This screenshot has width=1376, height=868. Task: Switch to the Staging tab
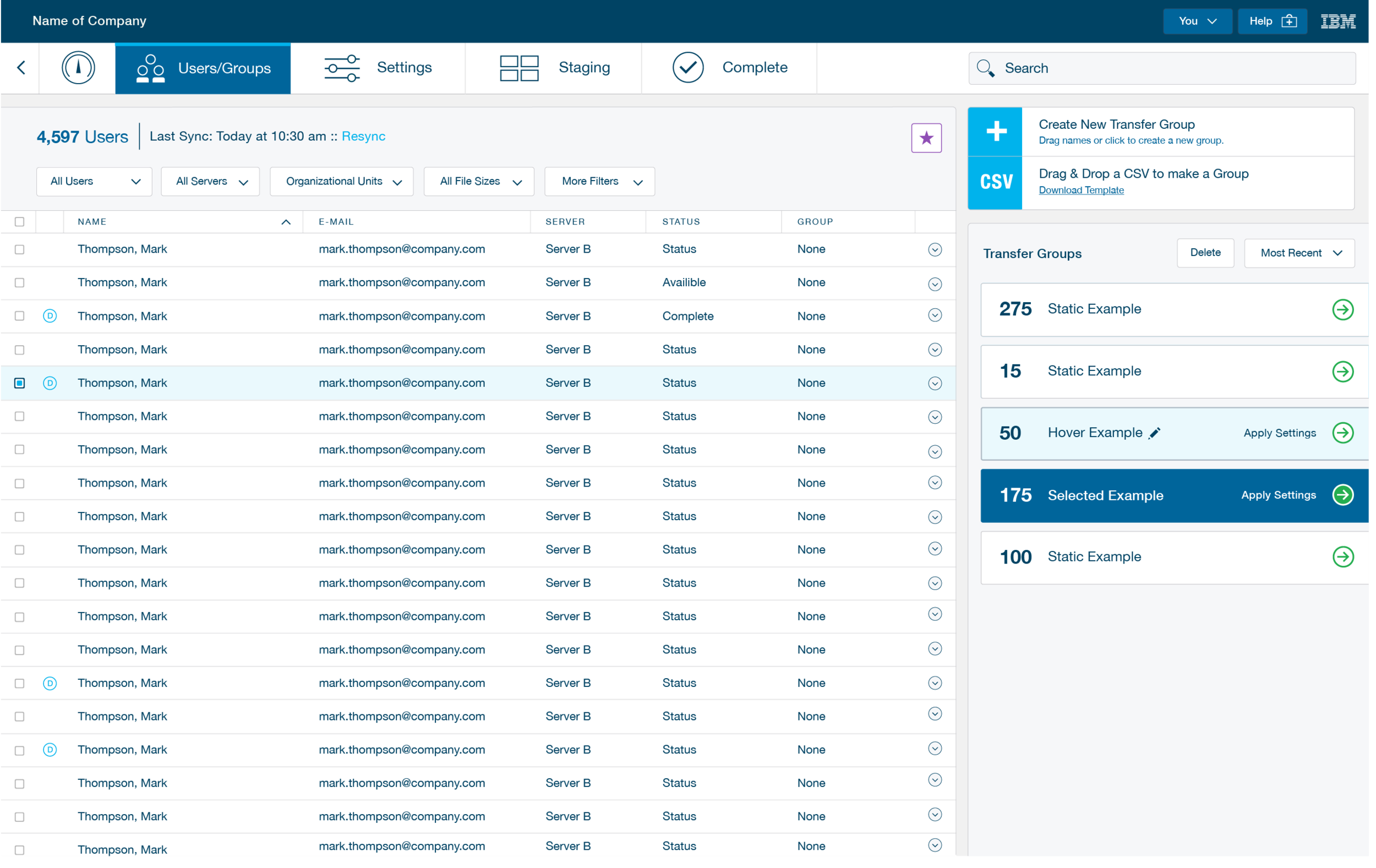point(554,68)
